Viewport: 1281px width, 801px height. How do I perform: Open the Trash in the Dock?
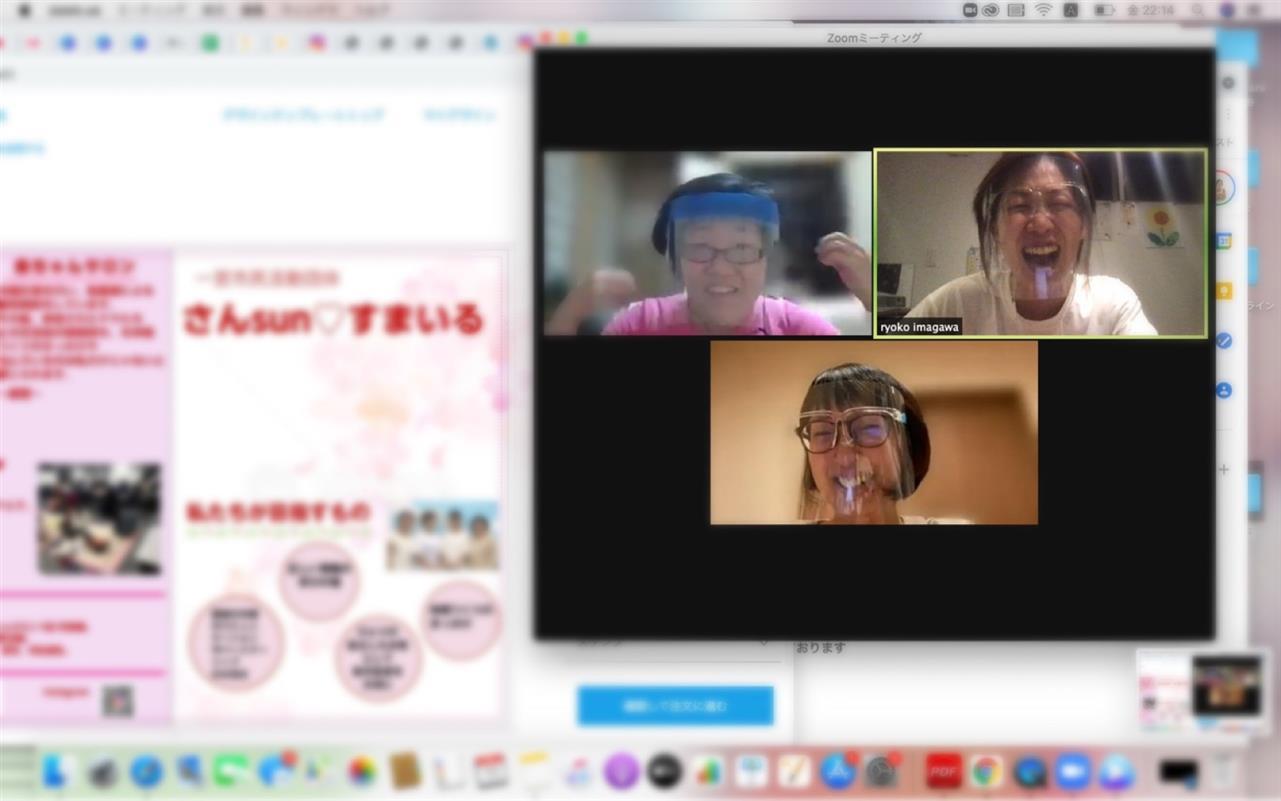[1223, 771]
